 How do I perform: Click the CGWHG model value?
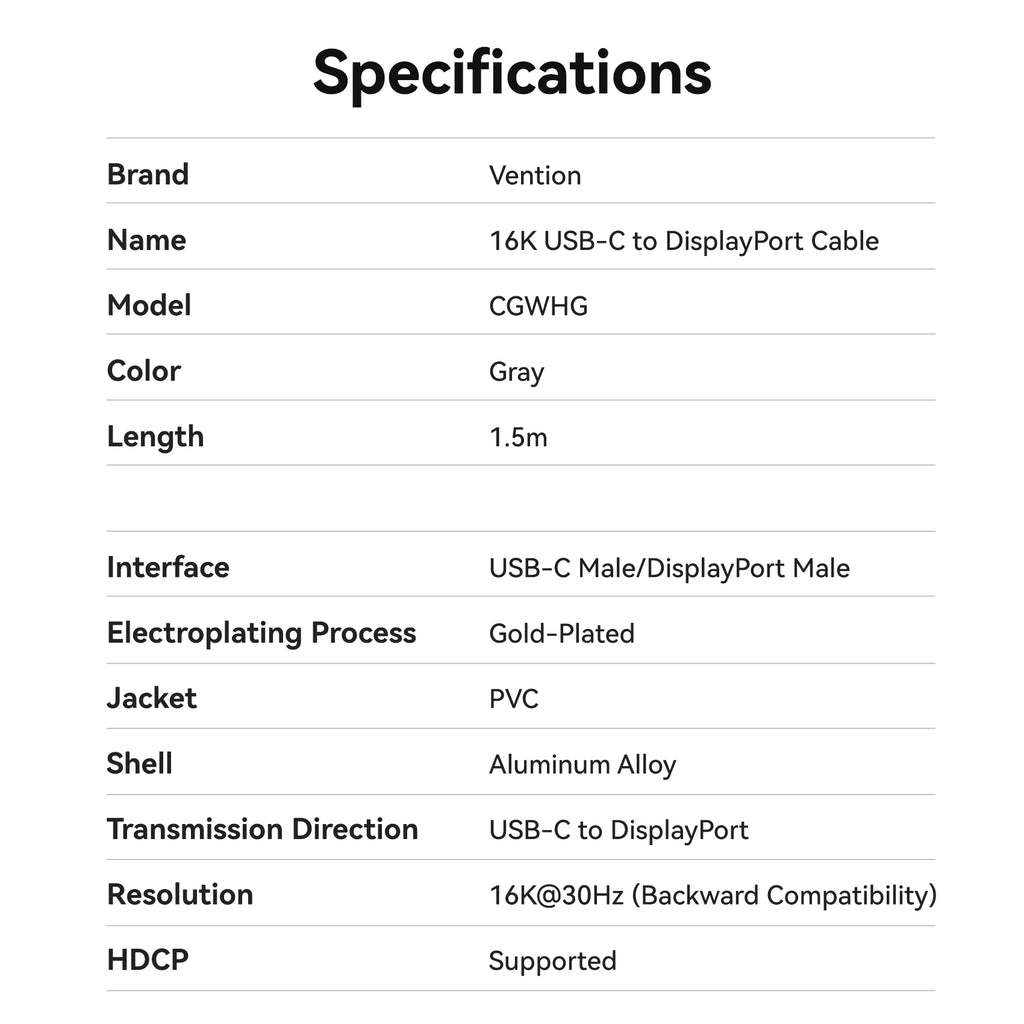click(538, 306)
